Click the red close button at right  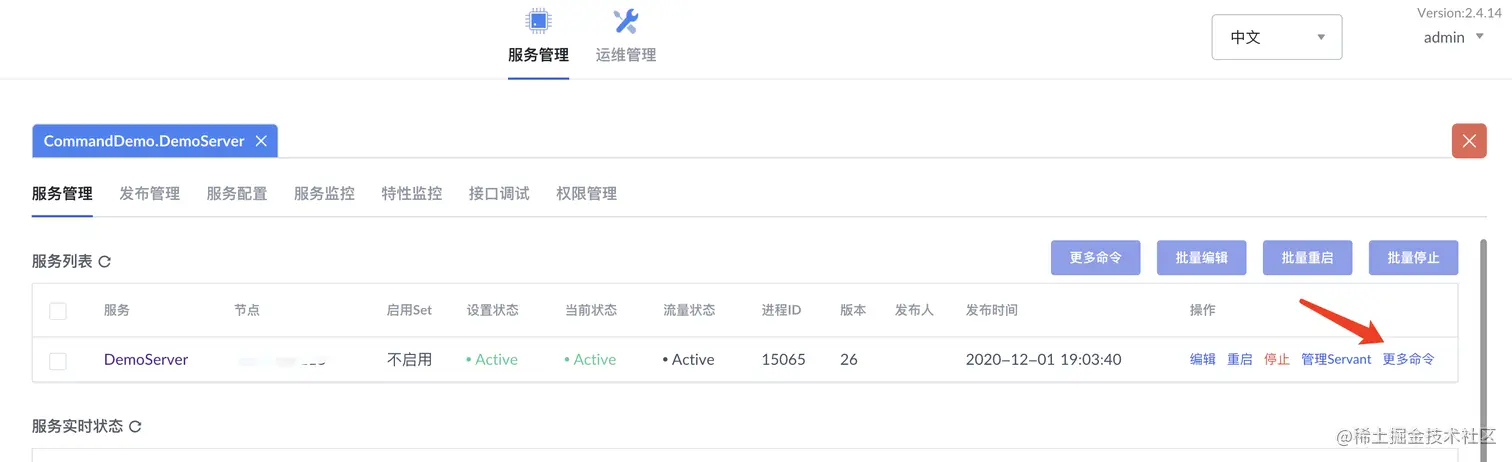(x=1469, y=141)
